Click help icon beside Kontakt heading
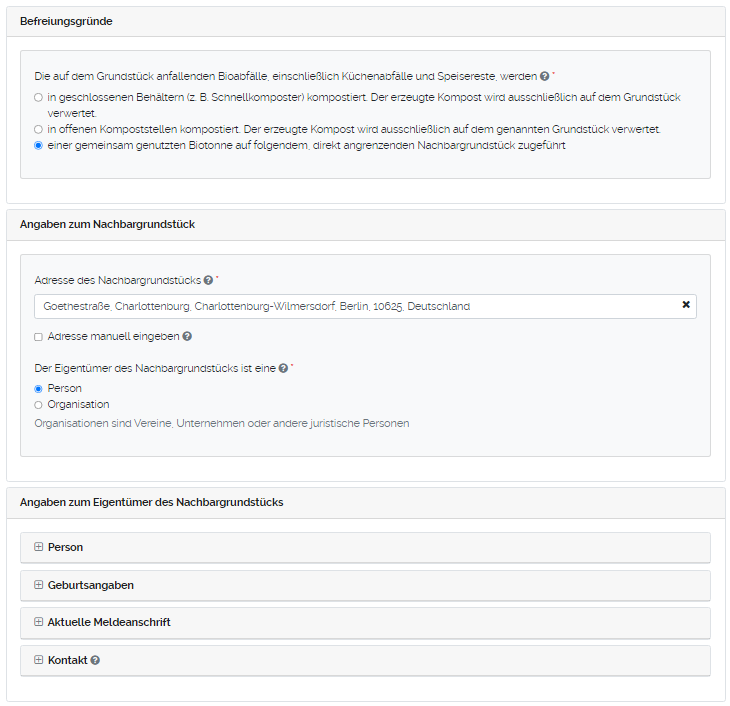This screenshot has width=730, height=706. click(95, 661)
